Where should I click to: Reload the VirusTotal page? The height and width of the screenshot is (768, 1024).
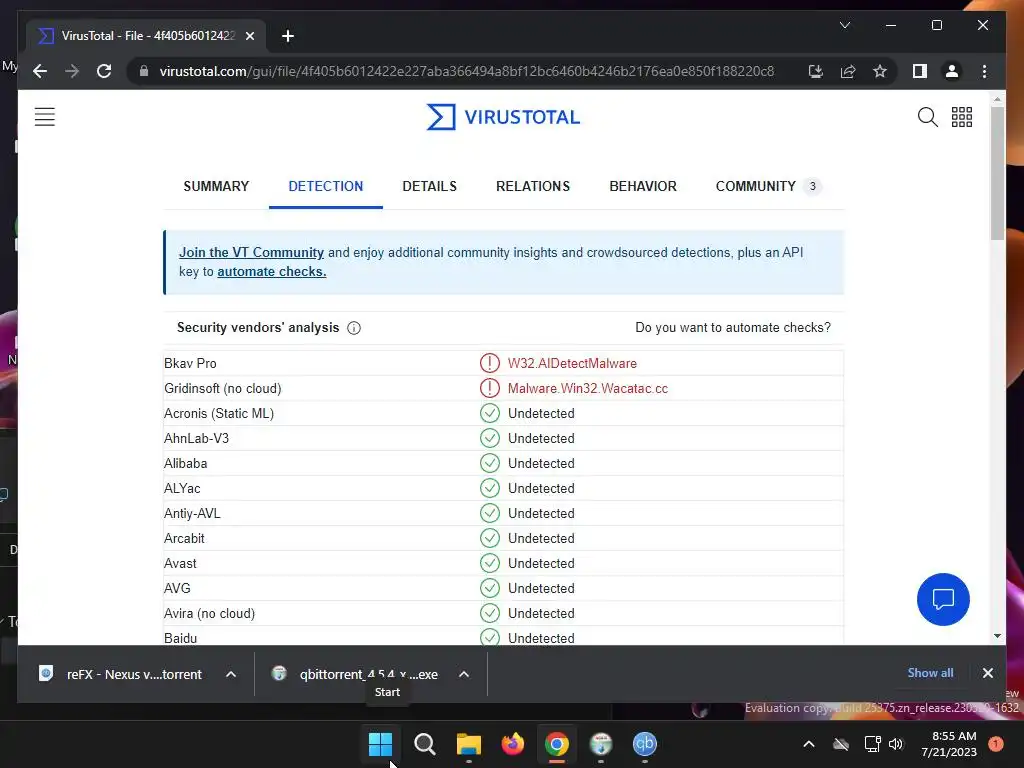(x=104, y=71)
